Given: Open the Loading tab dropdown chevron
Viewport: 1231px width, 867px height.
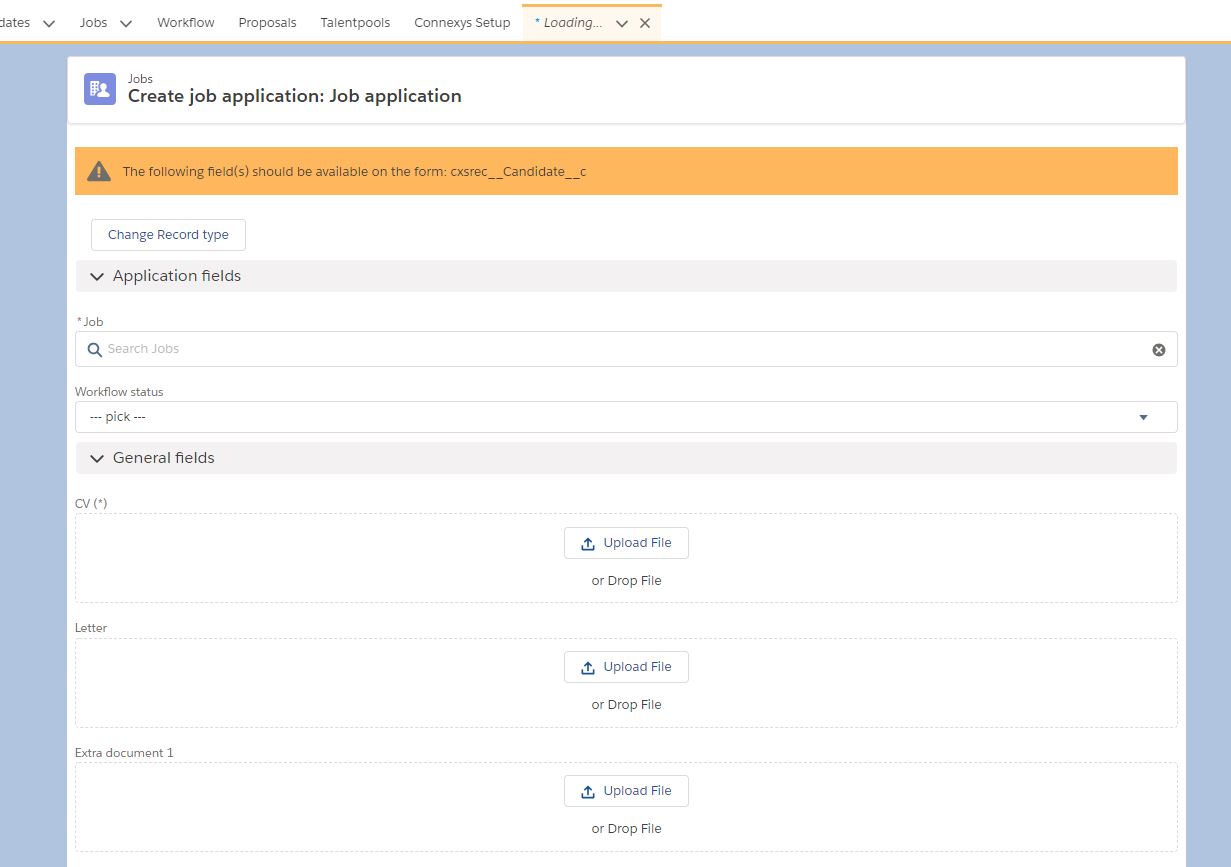Looking at the screenshot, I should pos(622,23).
